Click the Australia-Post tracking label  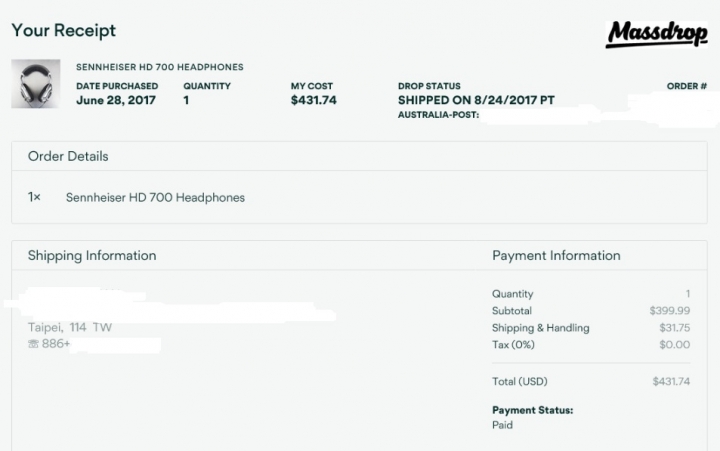439,115
